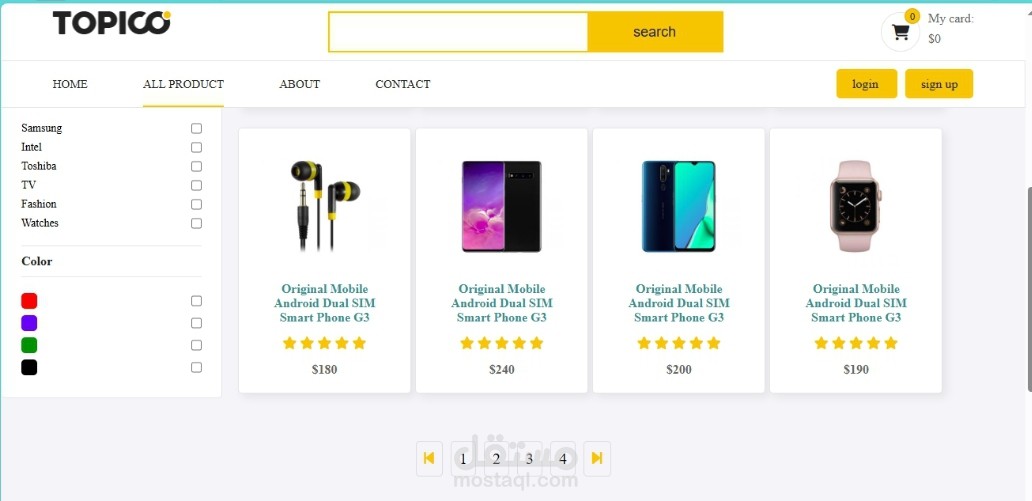Tick the Toshiba filter checkbox
Image resolution: width=1032 pixels, height=501 pixels.
pos(196,167)
